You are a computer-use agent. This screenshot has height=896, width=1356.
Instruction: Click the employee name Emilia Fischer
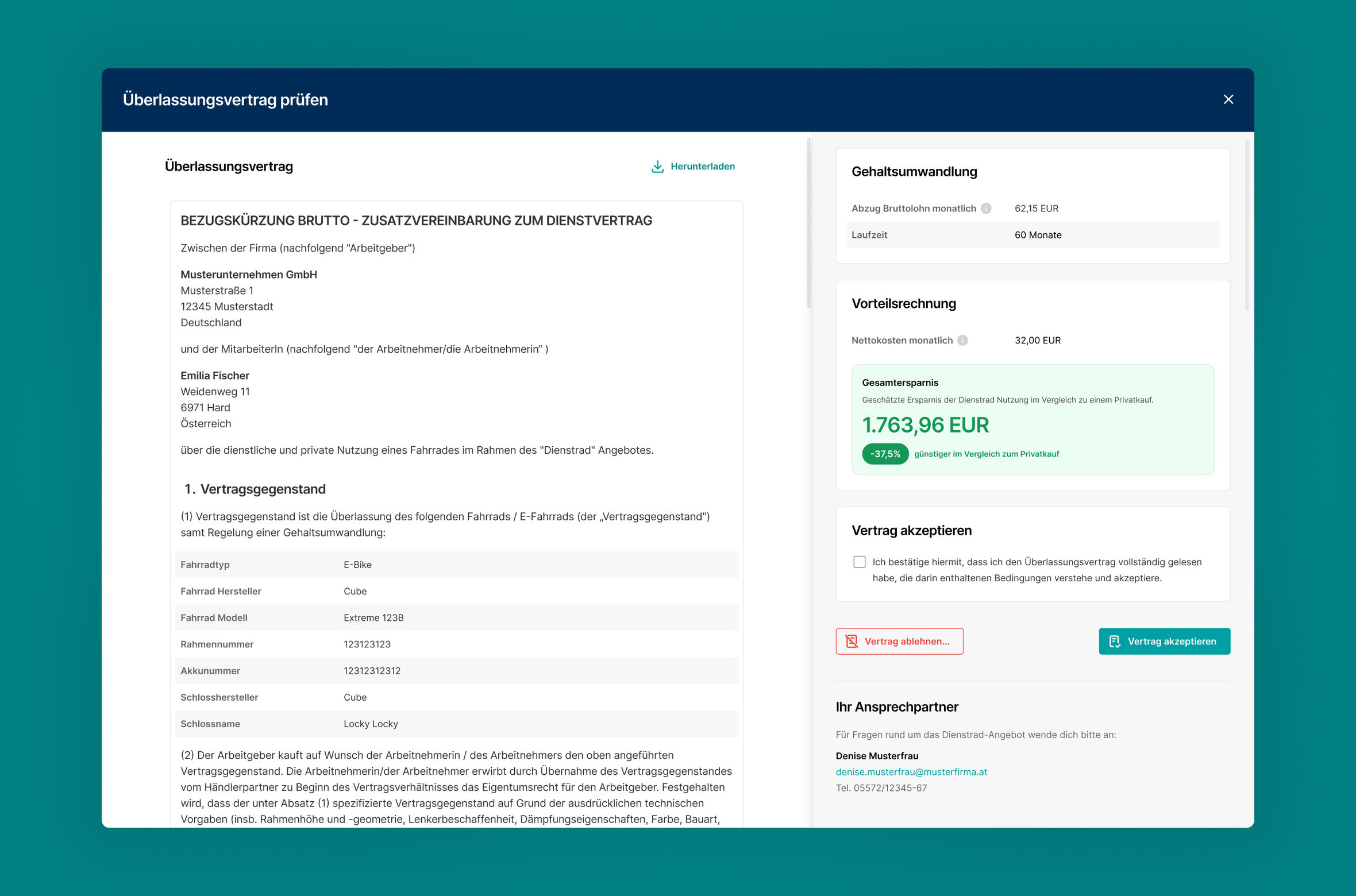(x=215, y=376)
